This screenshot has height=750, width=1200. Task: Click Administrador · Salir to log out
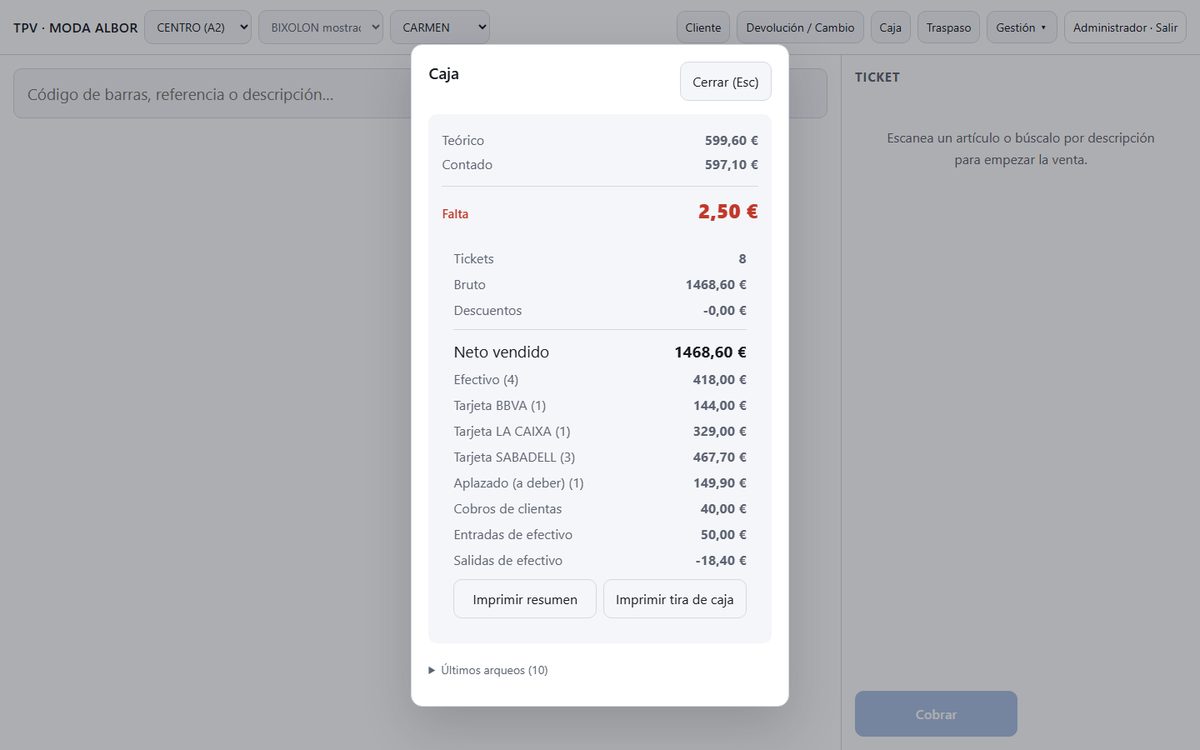coord(1125,27)
